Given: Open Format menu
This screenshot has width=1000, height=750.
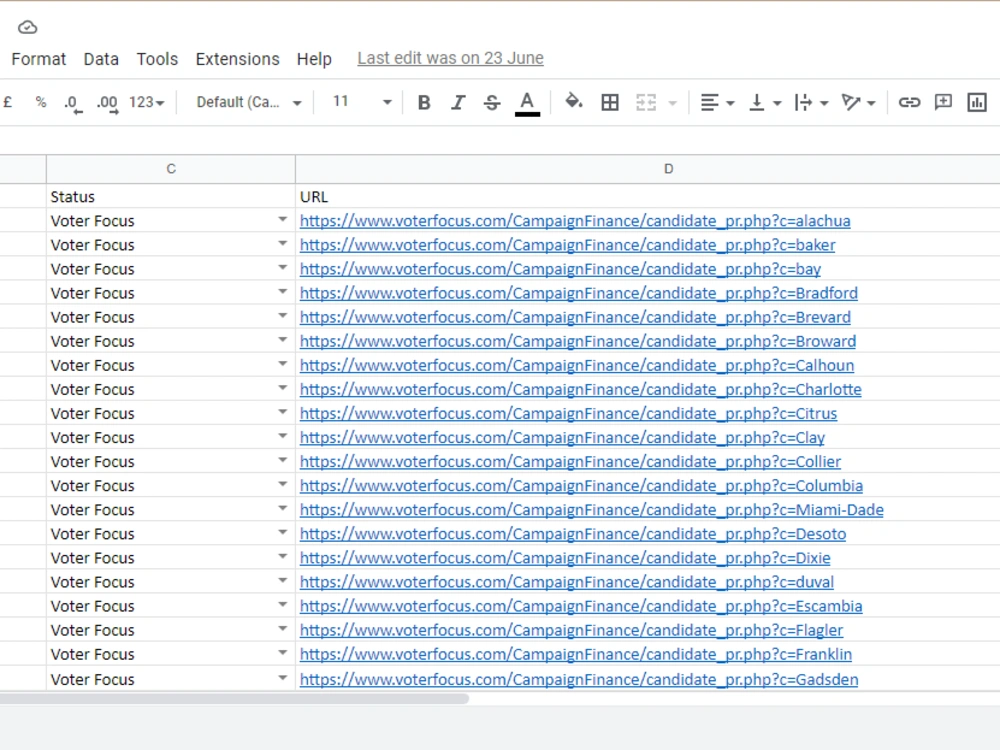Looking at the screenshot, I should pyautogui.click(x=38, y=59).
